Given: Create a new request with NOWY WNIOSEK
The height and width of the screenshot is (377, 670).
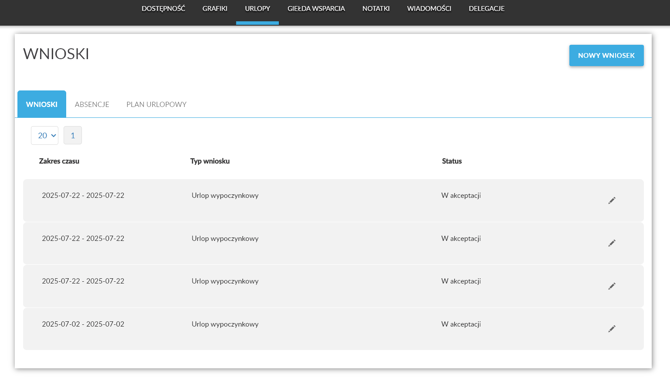Looking at the screenshot, I should [x=606, y=56].
